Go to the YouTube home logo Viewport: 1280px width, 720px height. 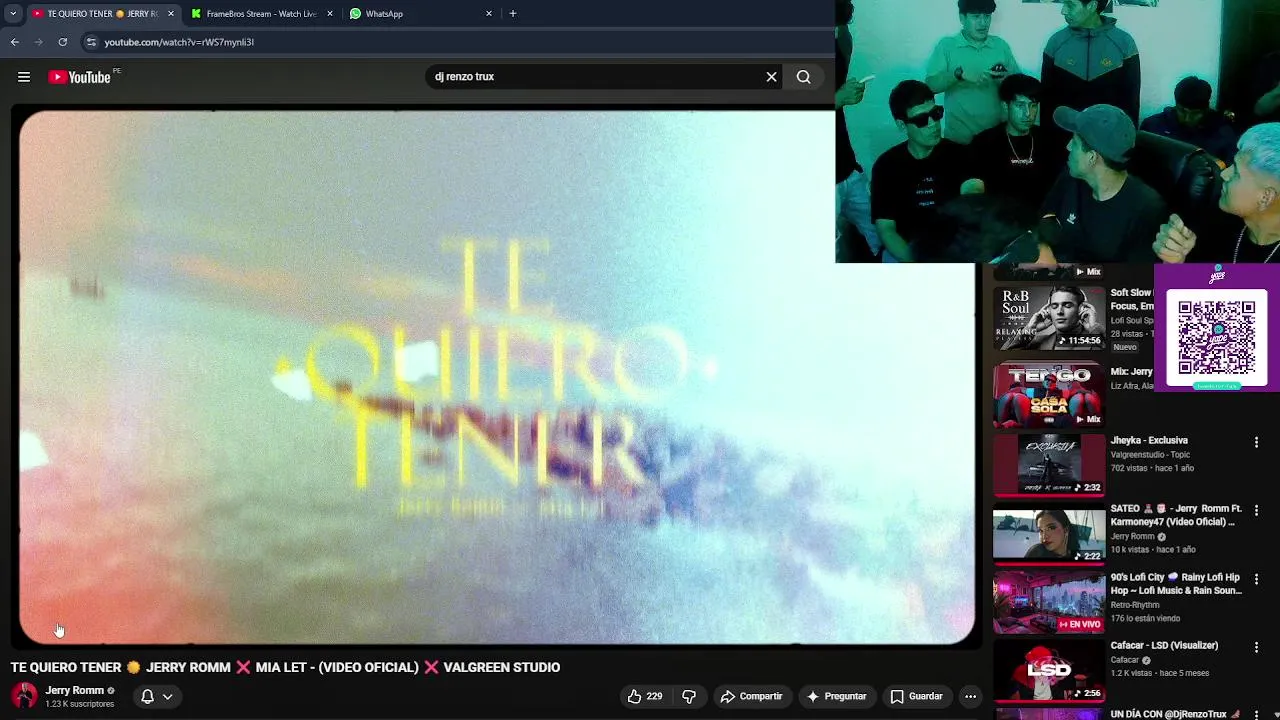tap(79, 77)
